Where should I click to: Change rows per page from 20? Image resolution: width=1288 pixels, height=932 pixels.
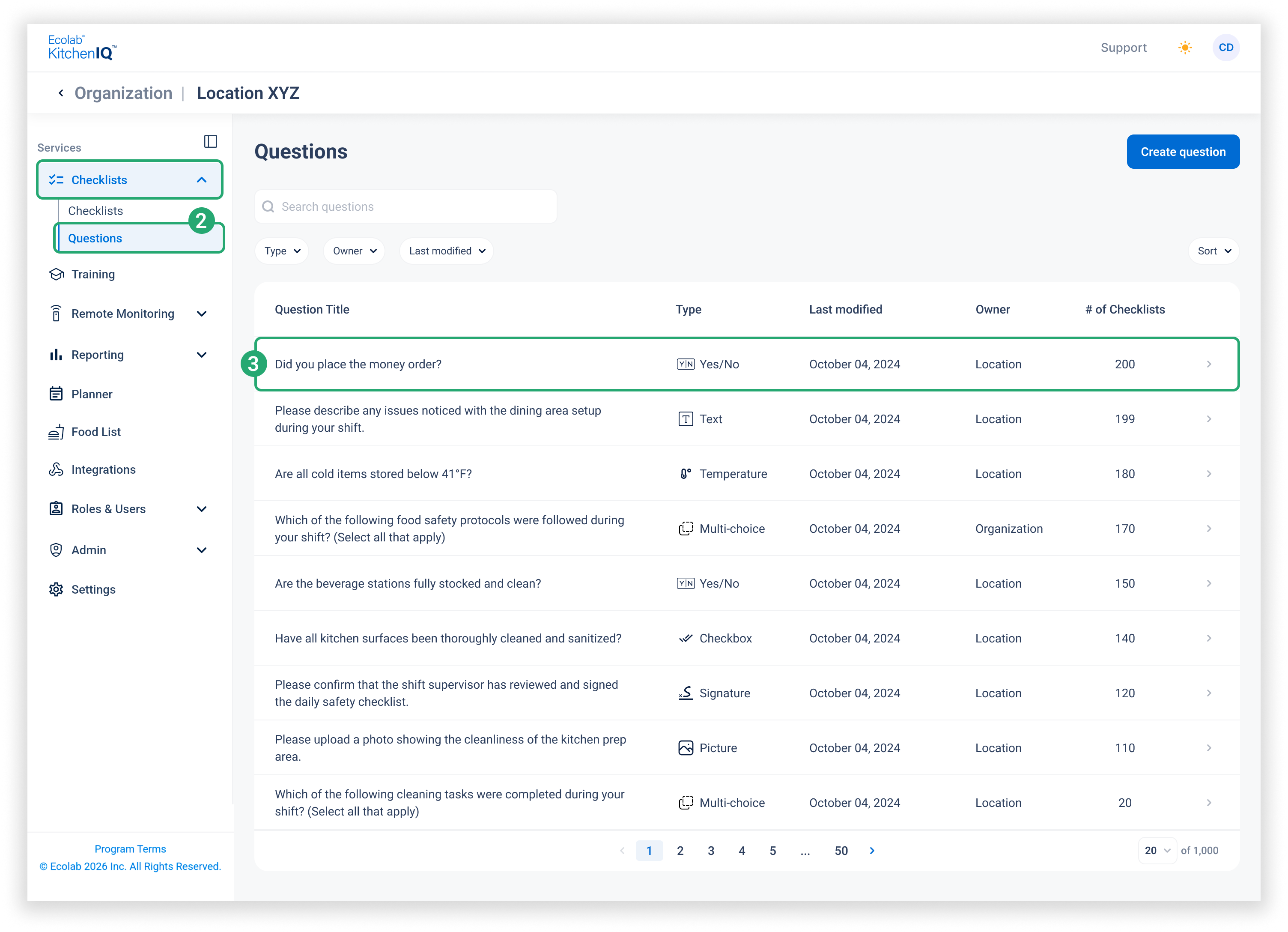pyautogui.click(x=1157, y=851)
